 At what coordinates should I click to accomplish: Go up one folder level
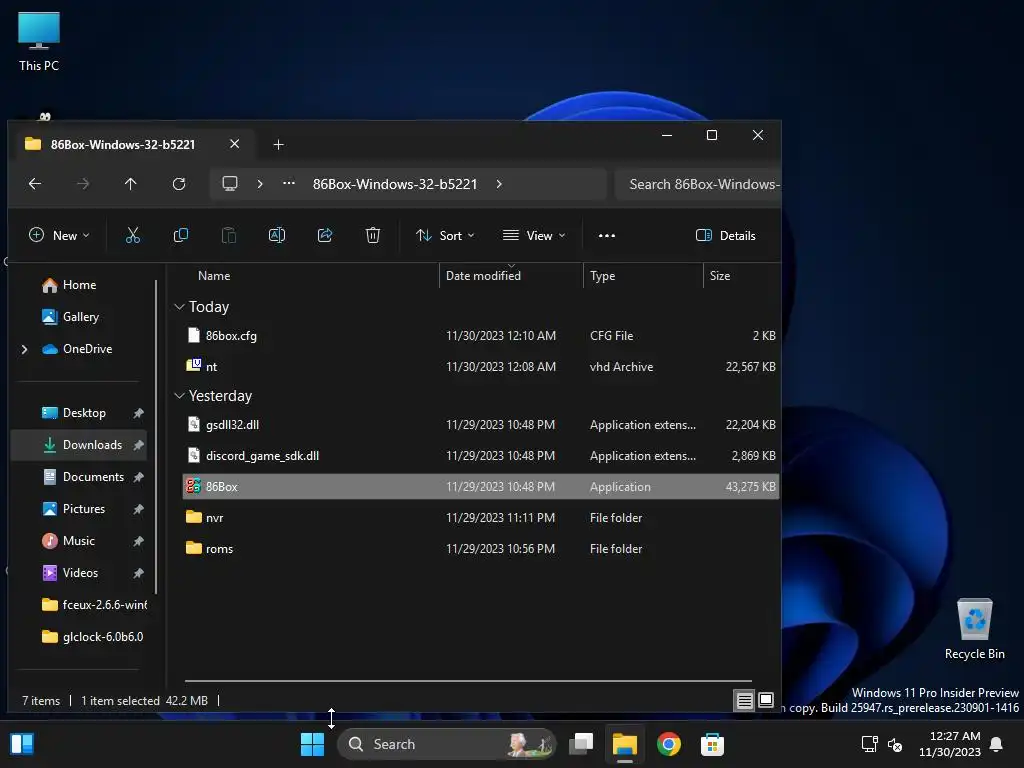point(131,184)
